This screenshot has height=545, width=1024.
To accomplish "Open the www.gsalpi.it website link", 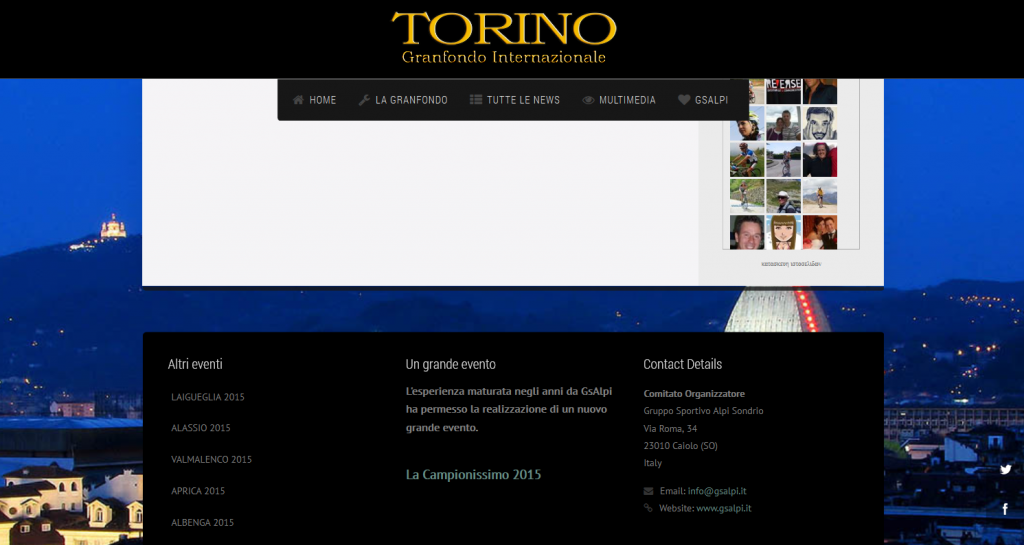I will pyautogui.click(x=723, y=508).
